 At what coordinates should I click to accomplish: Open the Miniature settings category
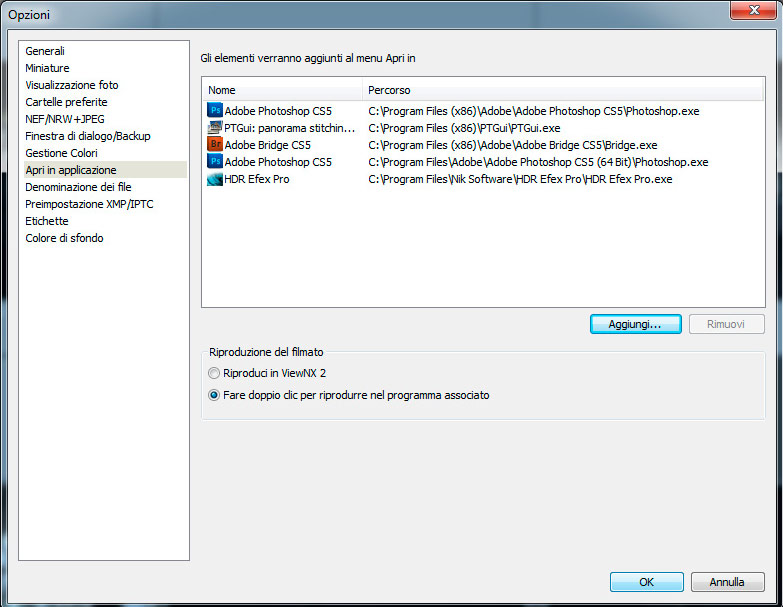[47, 68]
